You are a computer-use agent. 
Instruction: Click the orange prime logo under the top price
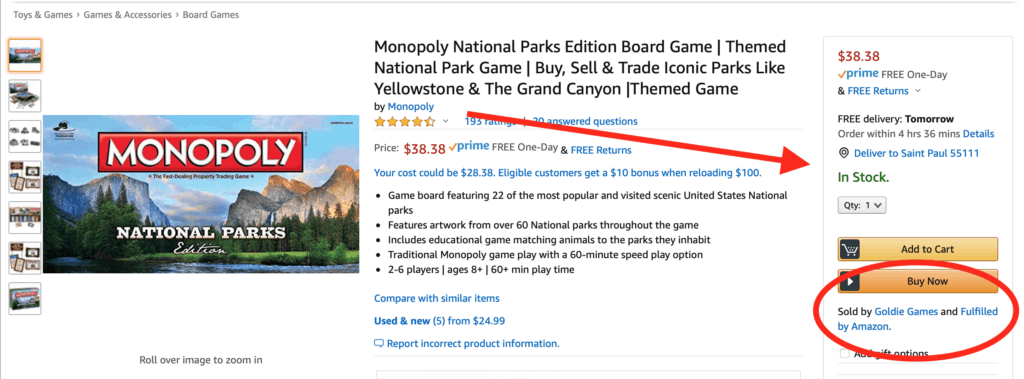pyautogui.click(x=858, y=74)
